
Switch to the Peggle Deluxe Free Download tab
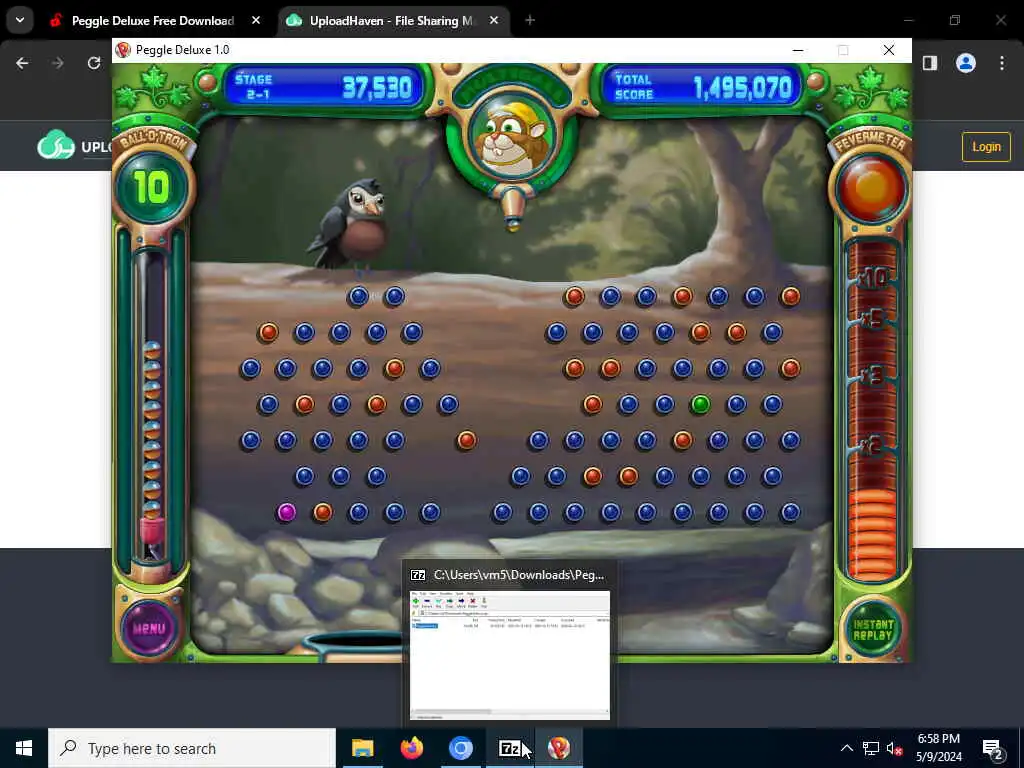pyautogui.click(x=155, y=21)
